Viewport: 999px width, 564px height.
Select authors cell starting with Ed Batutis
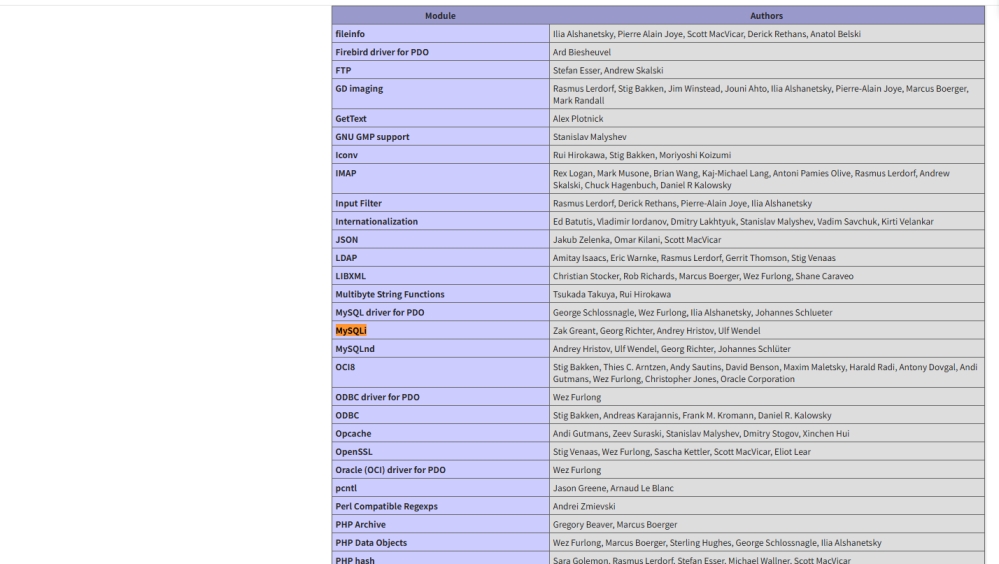coord(766,221)
